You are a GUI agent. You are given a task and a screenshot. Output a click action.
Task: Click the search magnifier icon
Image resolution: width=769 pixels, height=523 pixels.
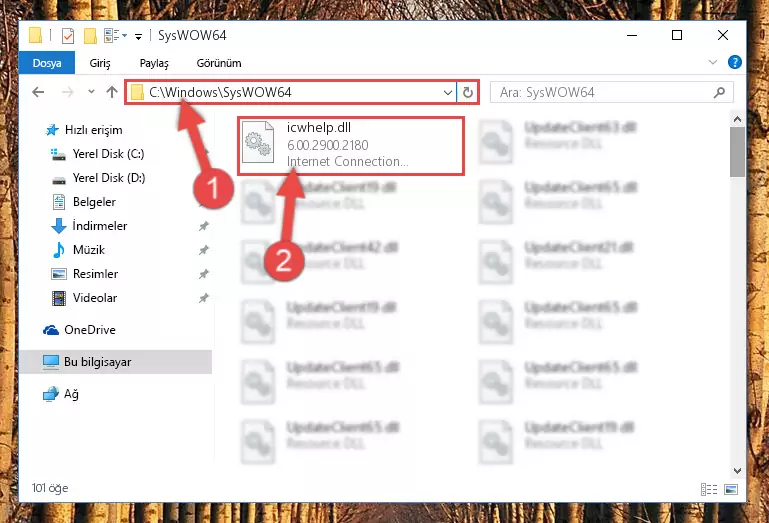pyautogui.click(x=719, y=92)
